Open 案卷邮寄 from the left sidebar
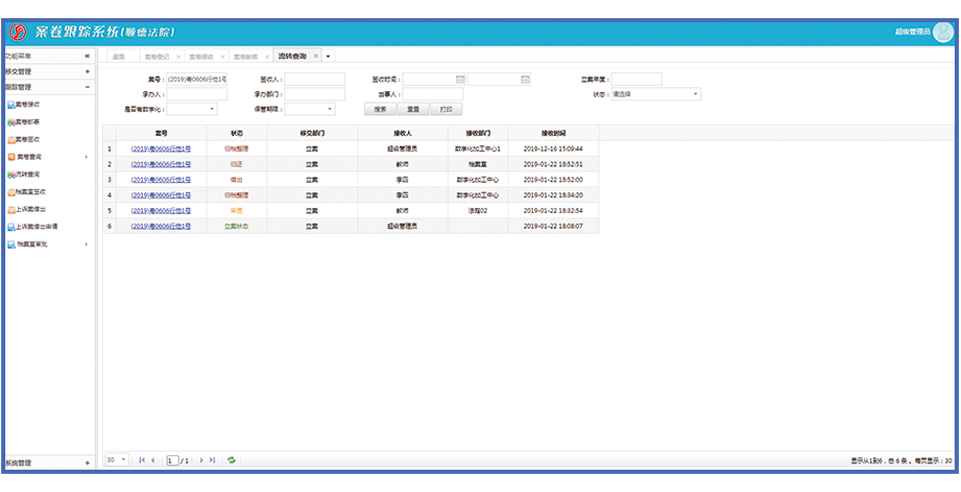Image resolution: width=961 pixels, height=492 pixels. [28, 121]
